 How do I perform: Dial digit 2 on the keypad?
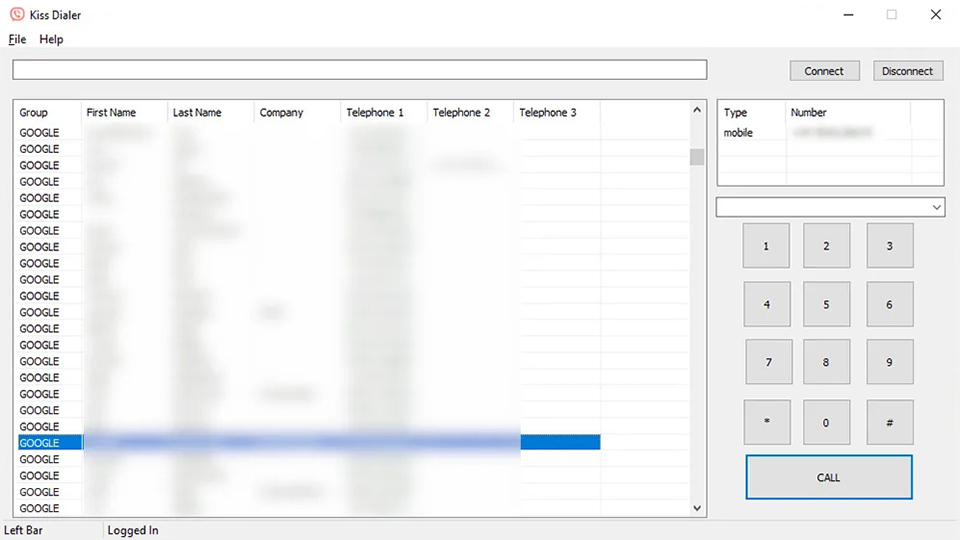pyautogui.click(x=826, y=246)
